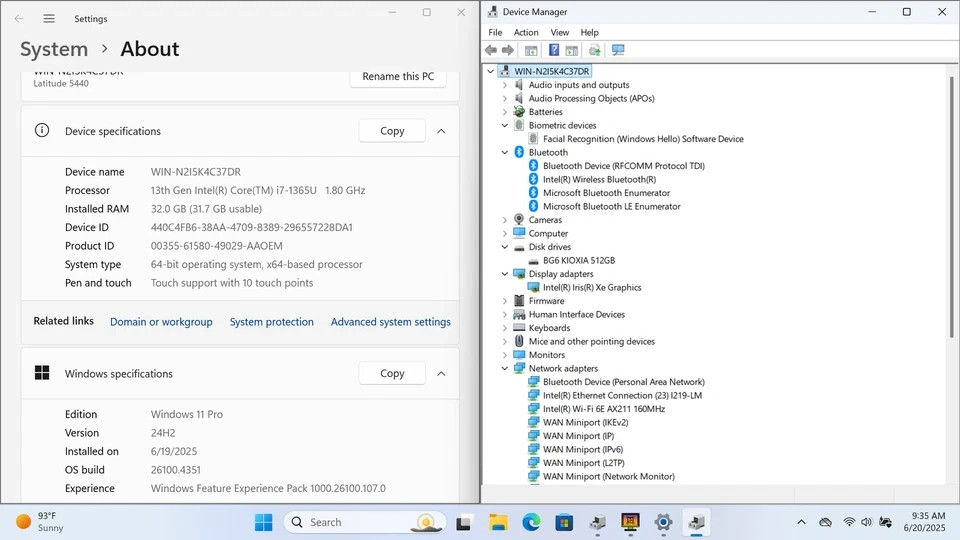960x540 pixels.
Task: Click the Update driver toolbar icon
Action: [x=594, y=50]
